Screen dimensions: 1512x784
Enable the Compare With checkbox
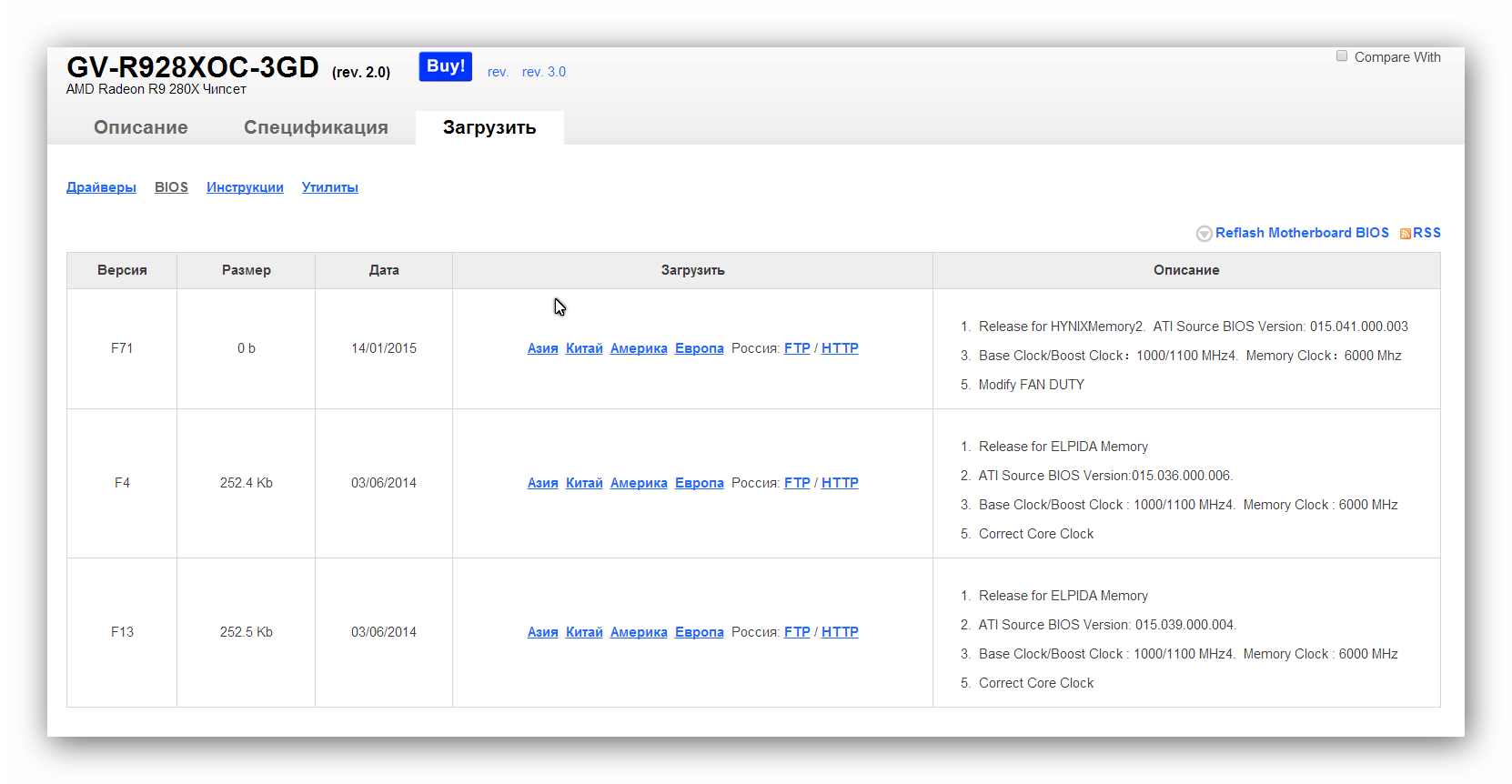click(x=1342, y=56)
